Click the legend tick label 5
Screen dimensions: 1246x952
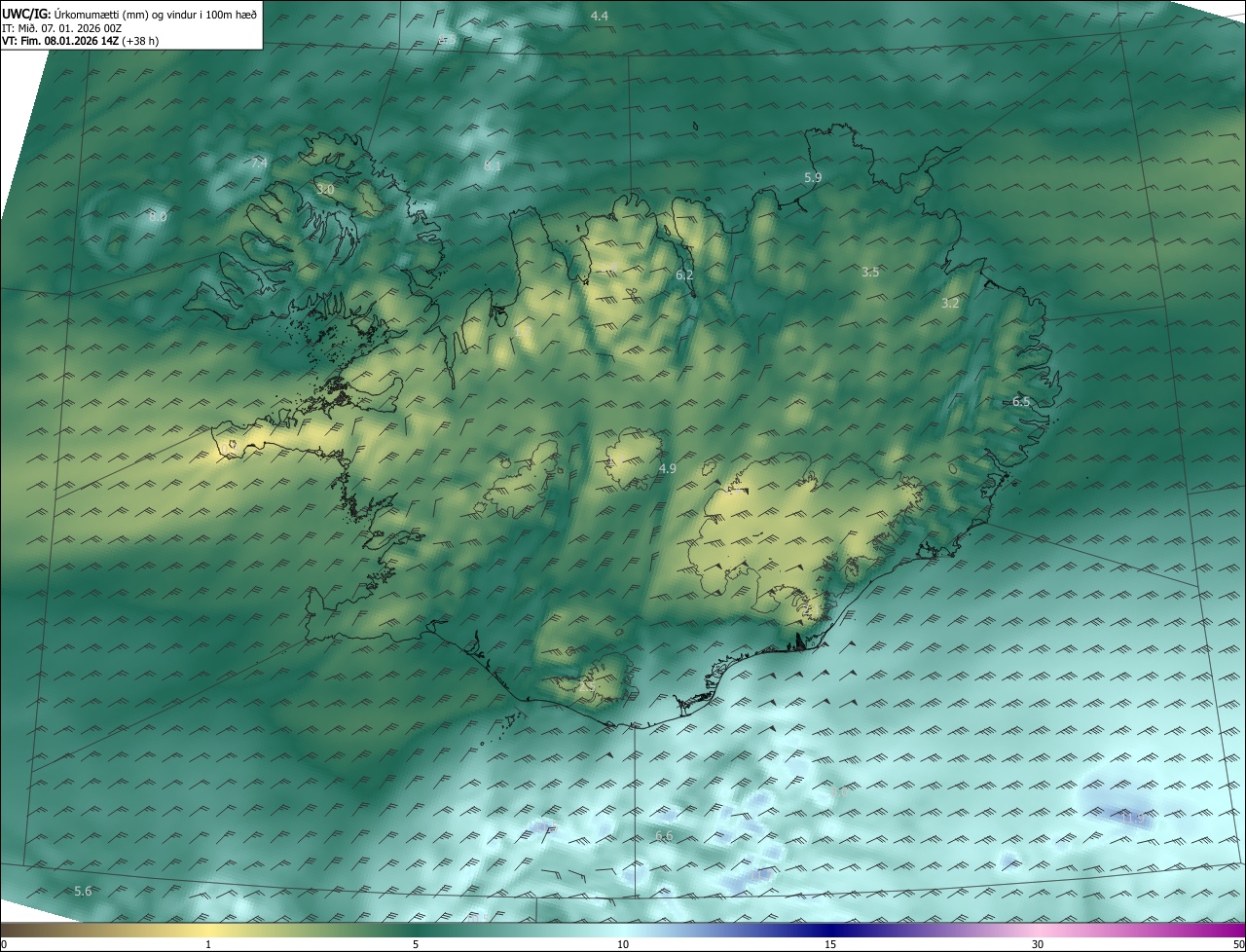click(416, 944)
